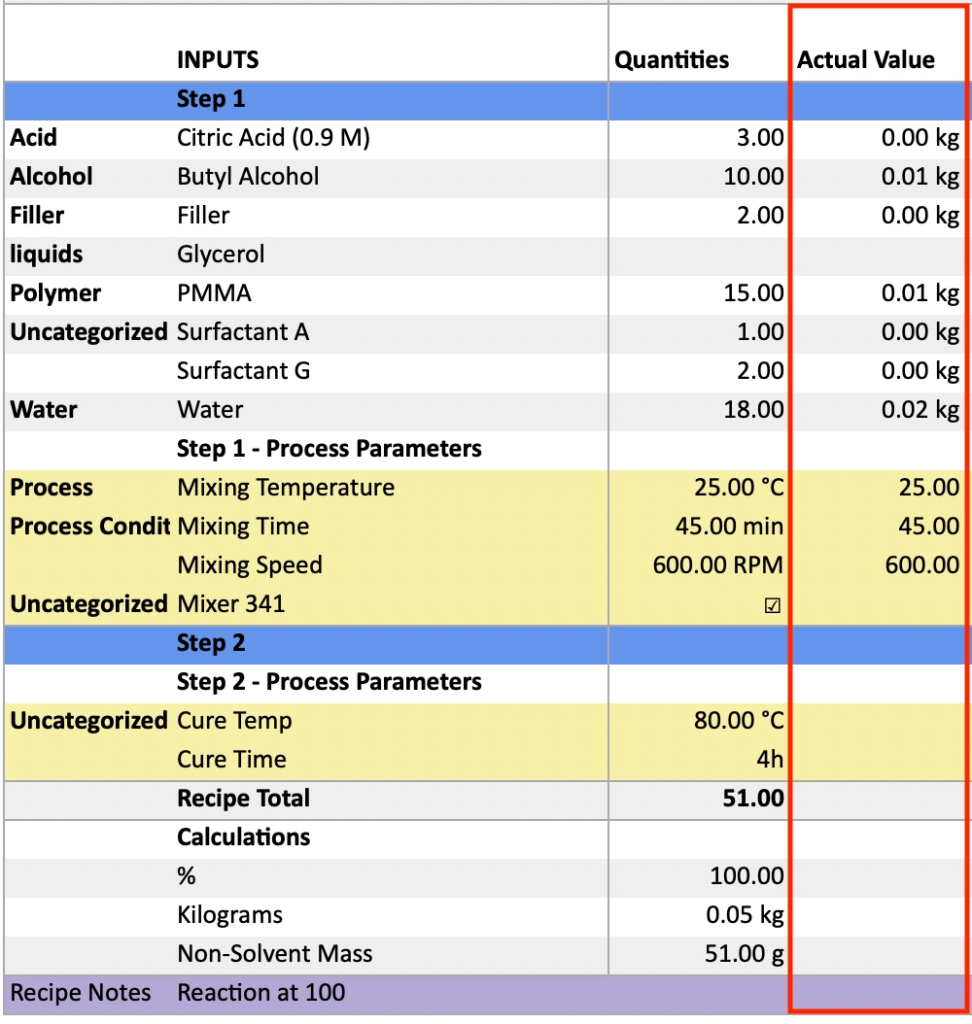
Task: Click the Quantities column header
Action: pos(671,60)
